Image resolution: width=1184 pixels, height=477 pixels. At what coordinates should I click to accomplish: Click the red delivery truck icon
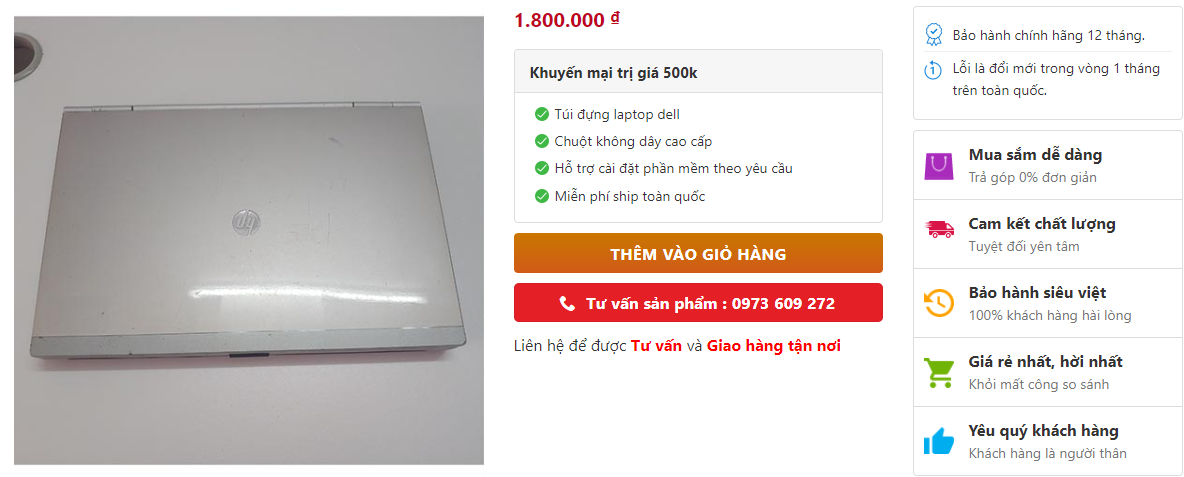939,229
